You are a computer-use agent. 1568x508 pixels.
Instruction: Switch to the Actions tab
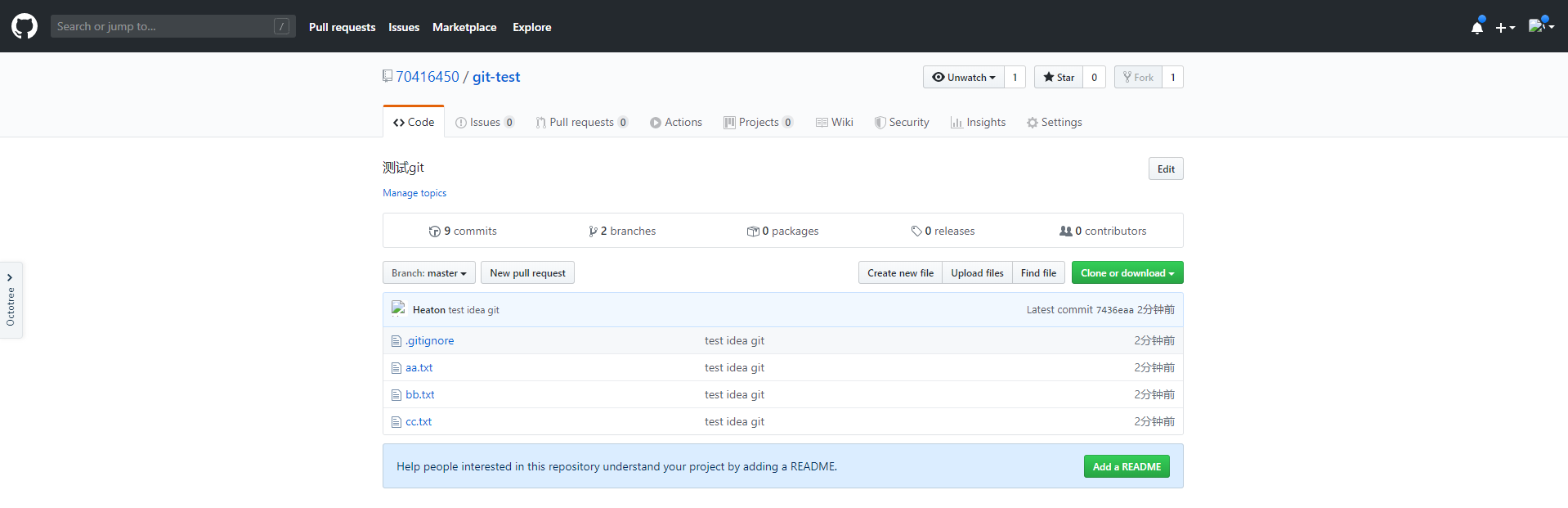tap(676, 122)
